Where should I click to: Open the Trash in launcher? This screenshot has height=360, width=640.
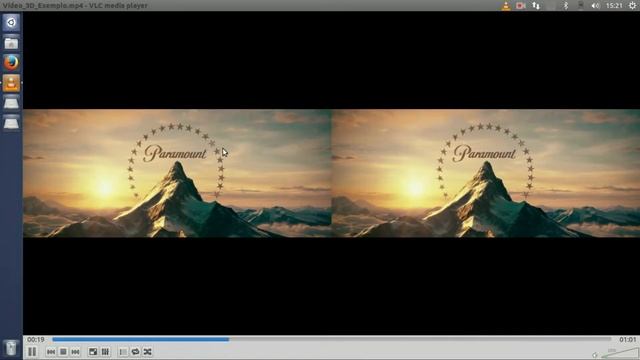(11, 348)
